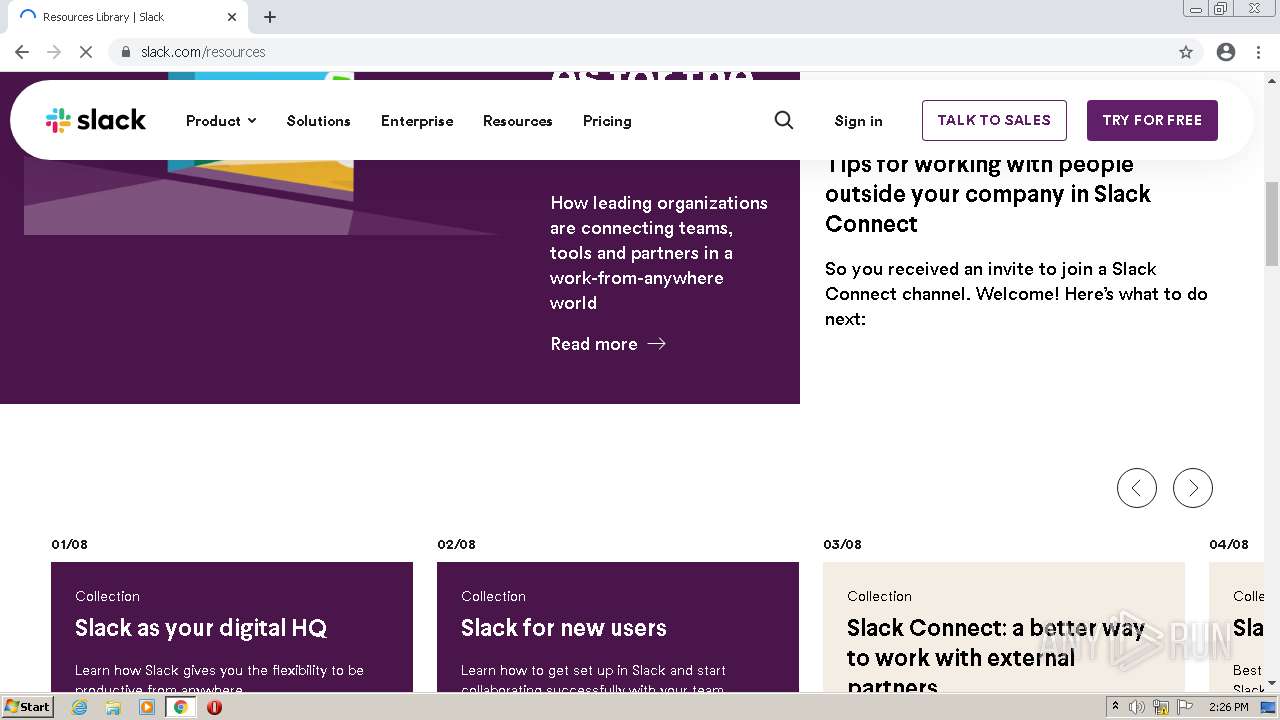Click the '02/08' slide counter label
The height and width of the screenshot is (720, 1280).
[x=456, y=545]
